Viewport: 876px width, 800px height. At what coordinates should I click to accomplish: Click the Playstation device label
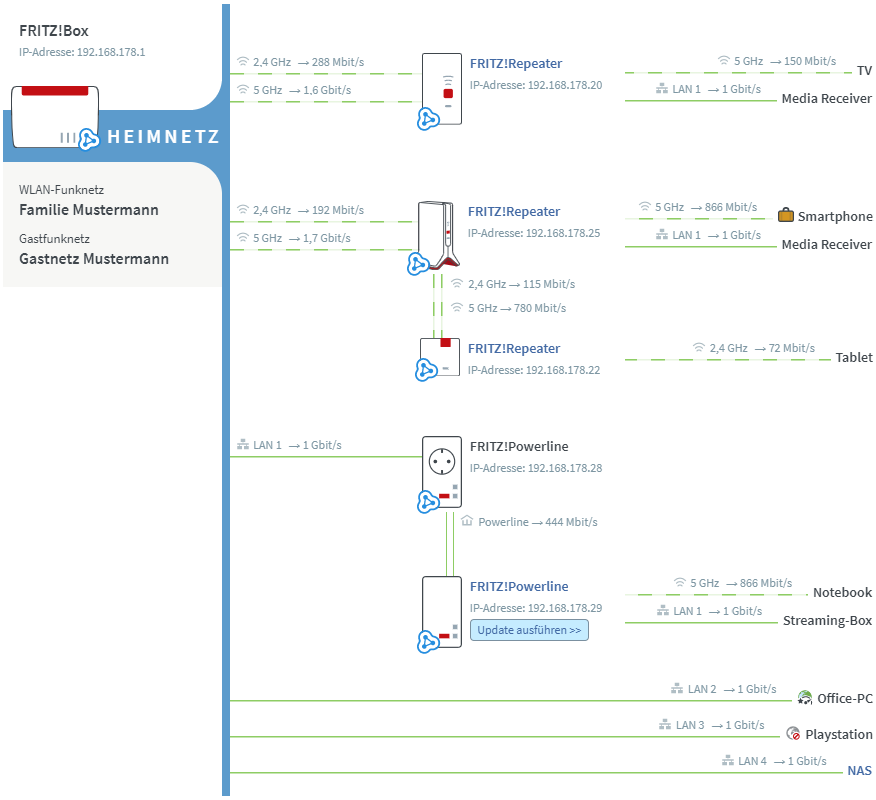coord(839,735)
